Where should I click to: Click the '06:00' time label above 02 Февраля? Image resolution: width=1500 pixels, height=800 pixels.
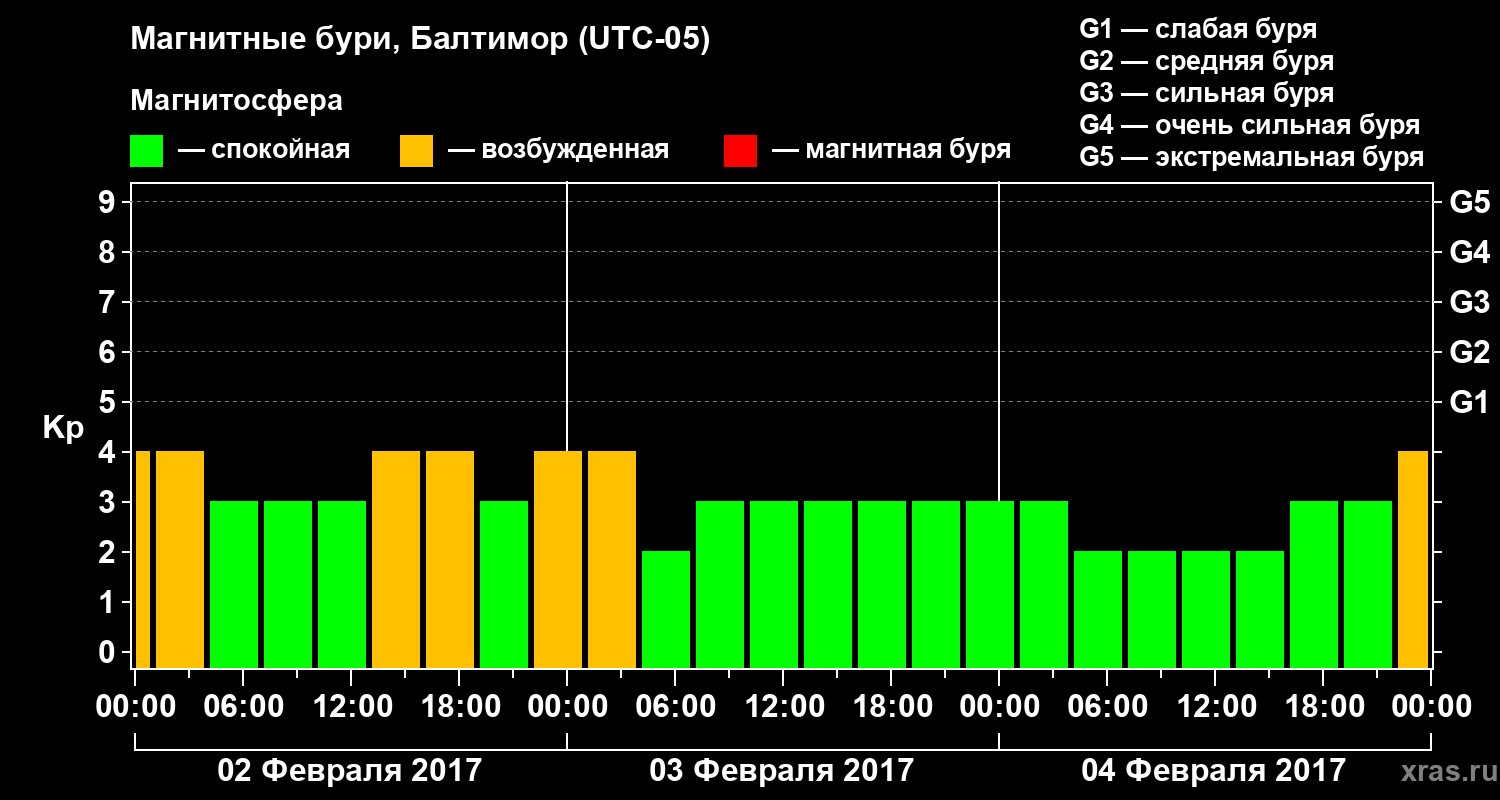coord(243,707)
